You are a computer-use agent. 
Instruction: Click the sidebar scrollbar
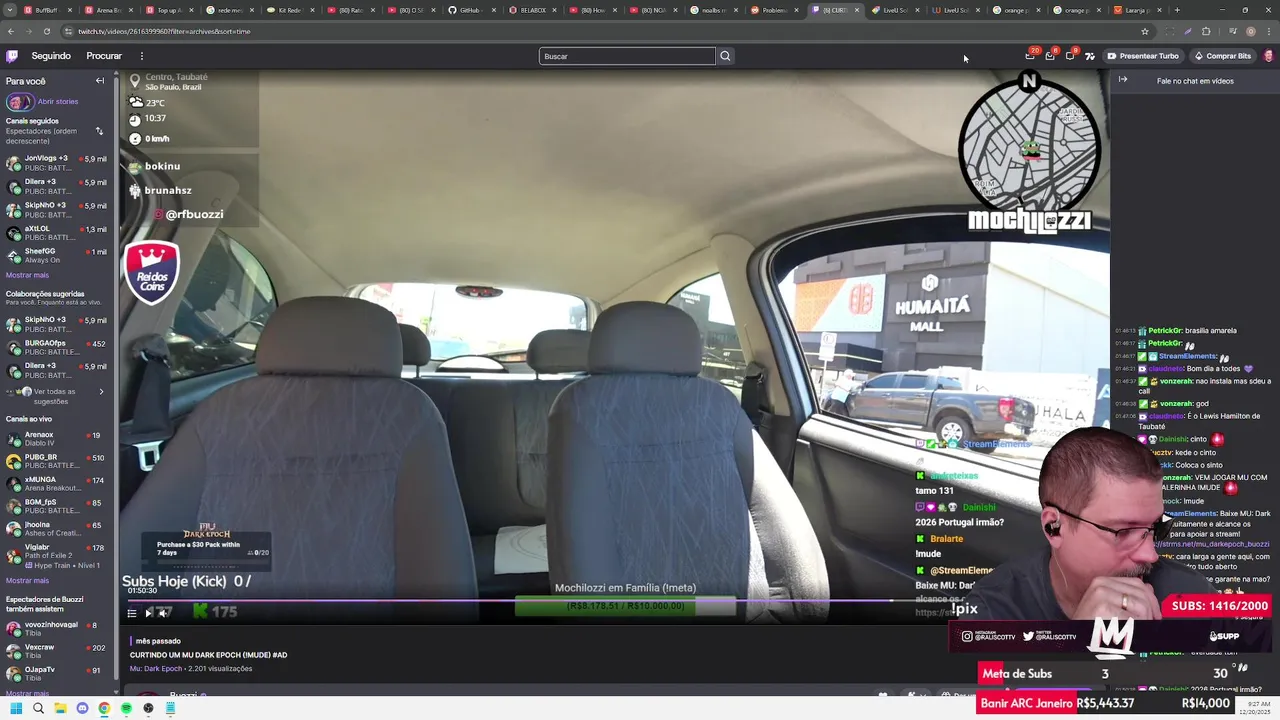tap(115, 380)
